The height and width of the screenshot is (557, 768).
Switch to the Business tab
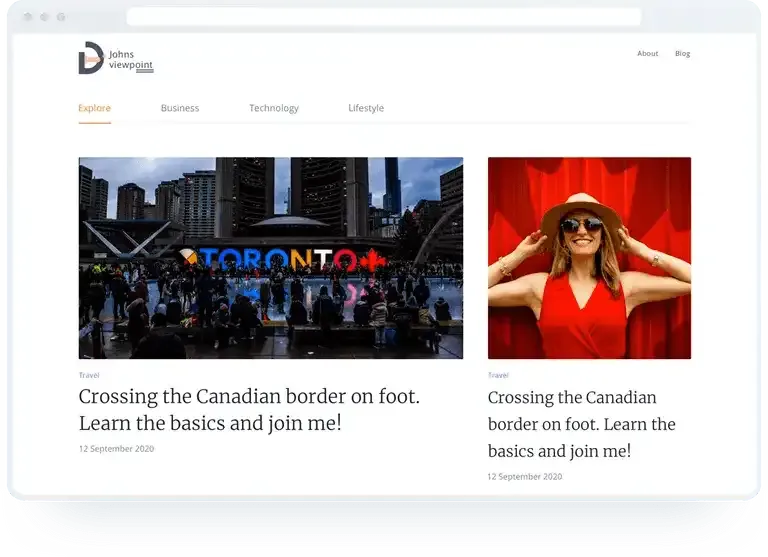[180, 108]
